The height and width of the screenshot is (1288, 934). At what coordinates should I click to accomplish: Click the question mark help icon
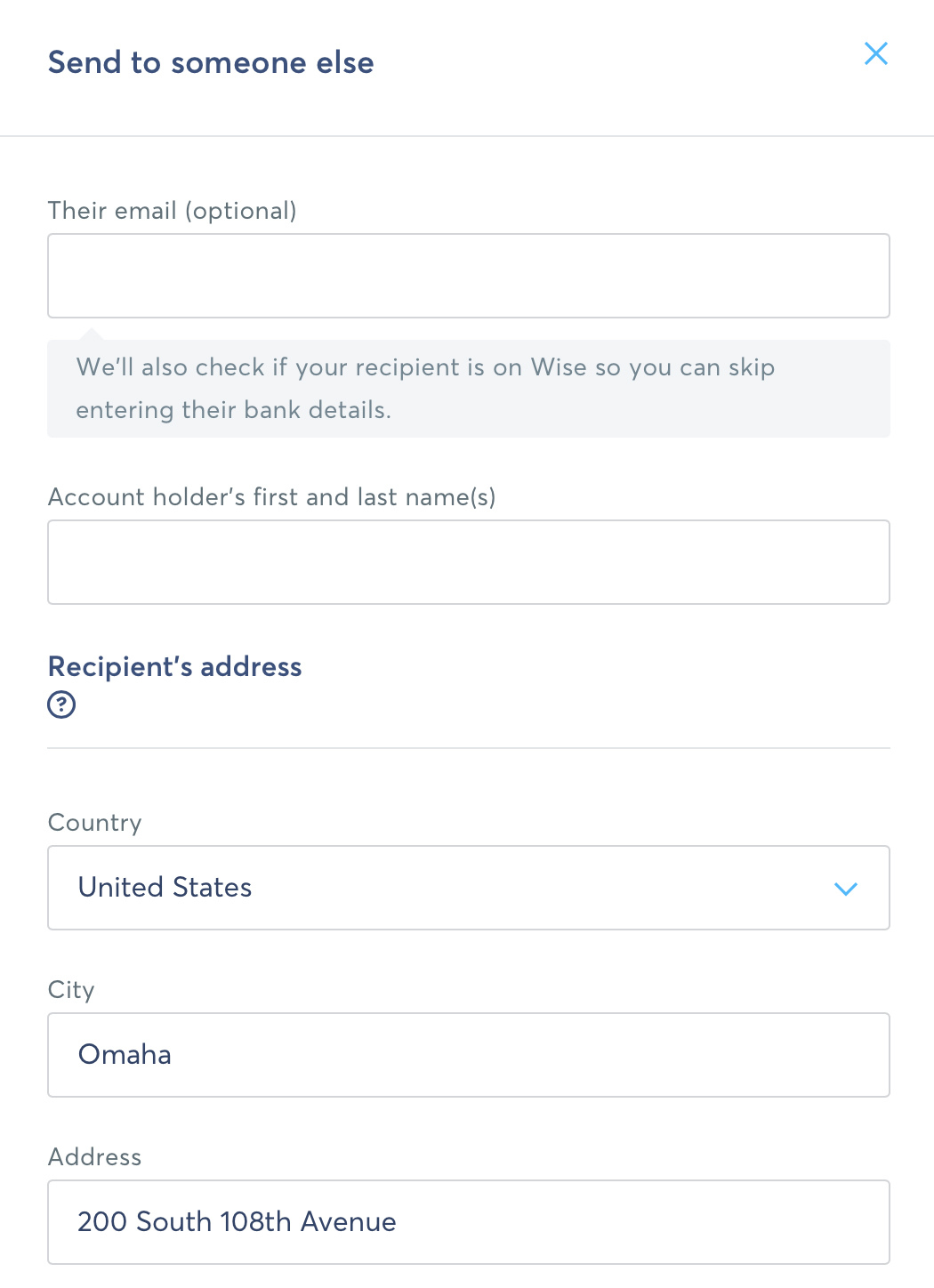pyautogui.click(x=61, y=704)
